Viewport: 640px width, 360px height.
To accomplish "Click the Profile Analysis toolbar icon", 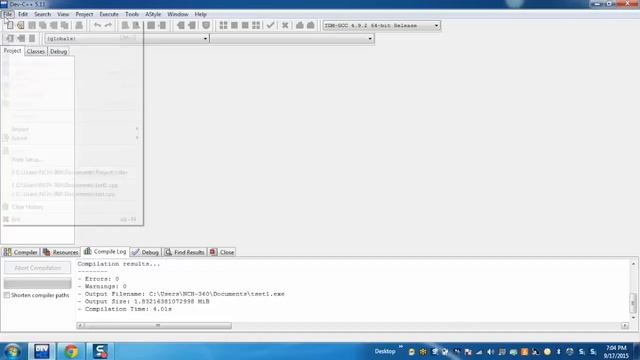I will pyautogui.click(x=300, y=25).
